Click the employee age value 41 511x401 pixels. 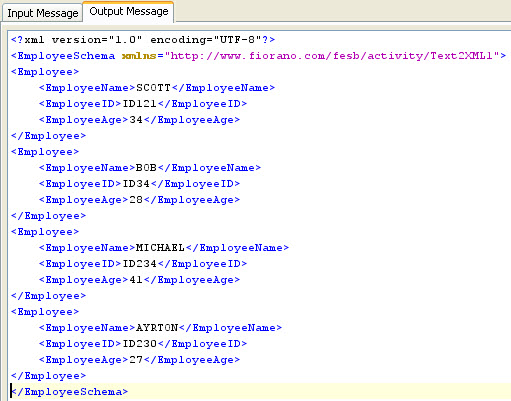136,280
